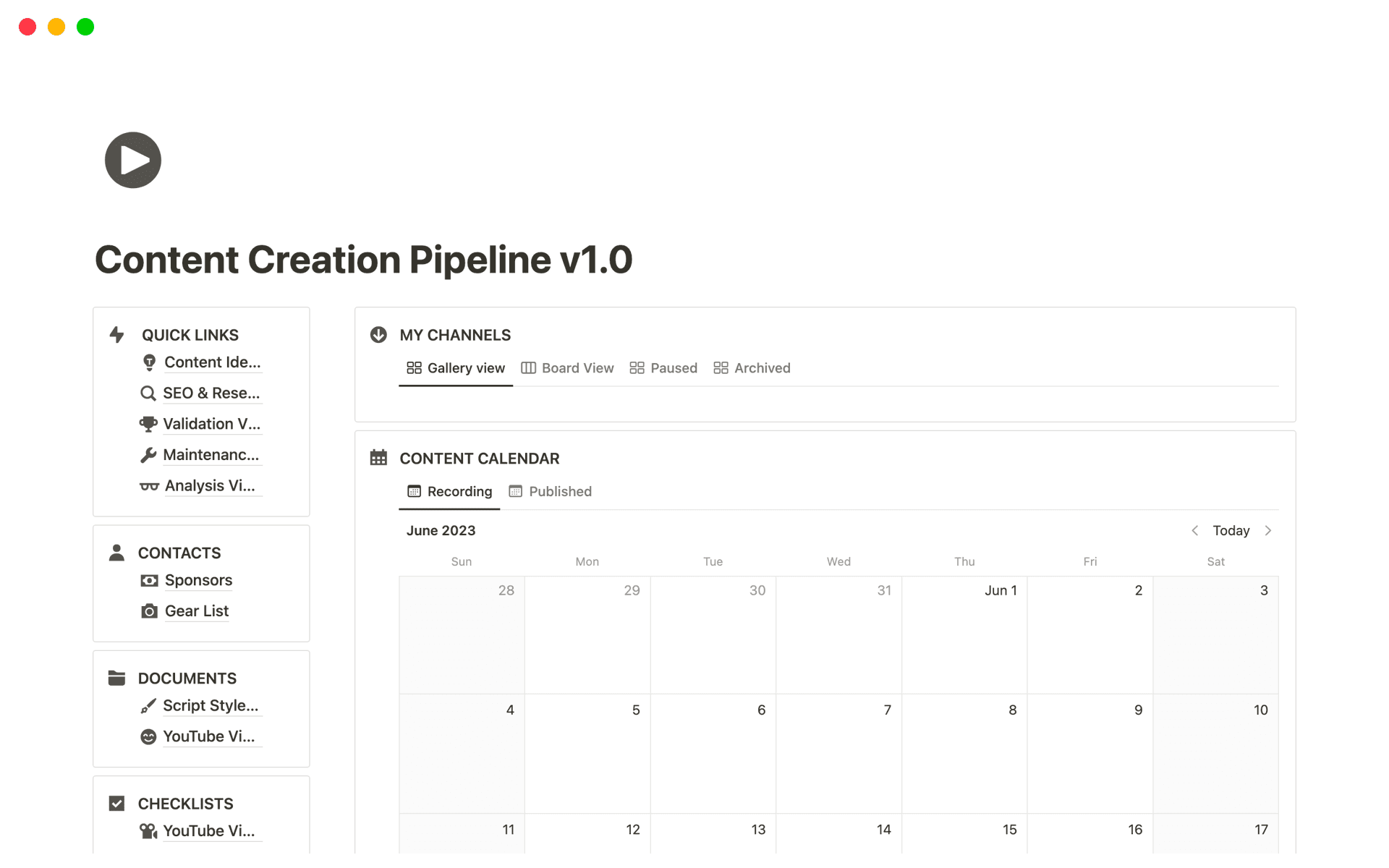The image size is (1389, 868).
Task: Open the Board View tab under My Channels
Action: coord(568,367)
